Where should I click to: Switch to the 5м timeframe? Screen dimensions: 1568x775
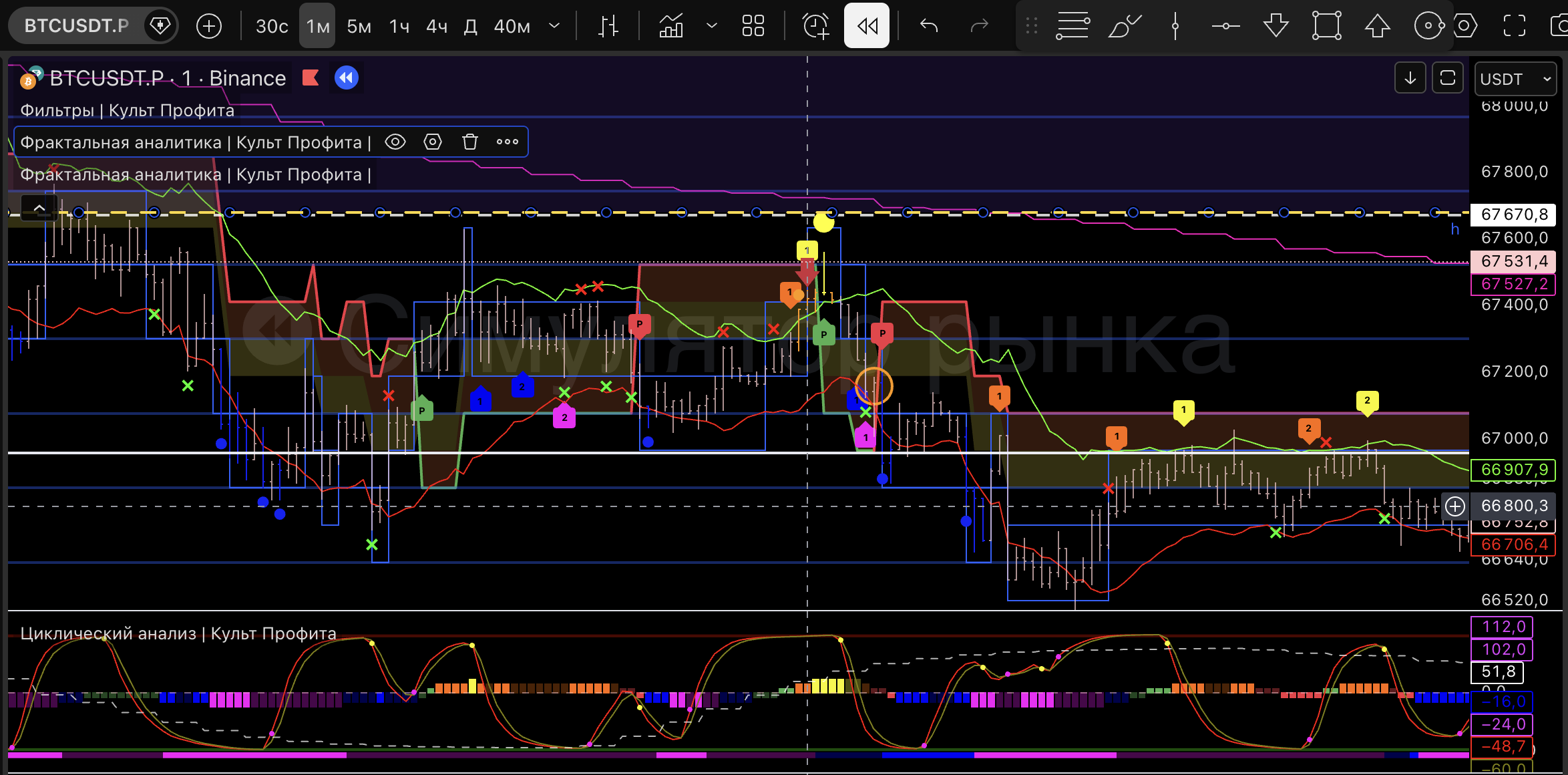359,26
